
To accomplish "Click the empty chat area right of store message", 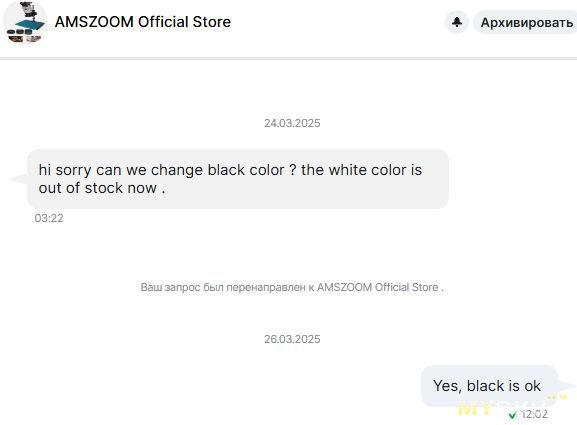I will click(x=511, y=179).
